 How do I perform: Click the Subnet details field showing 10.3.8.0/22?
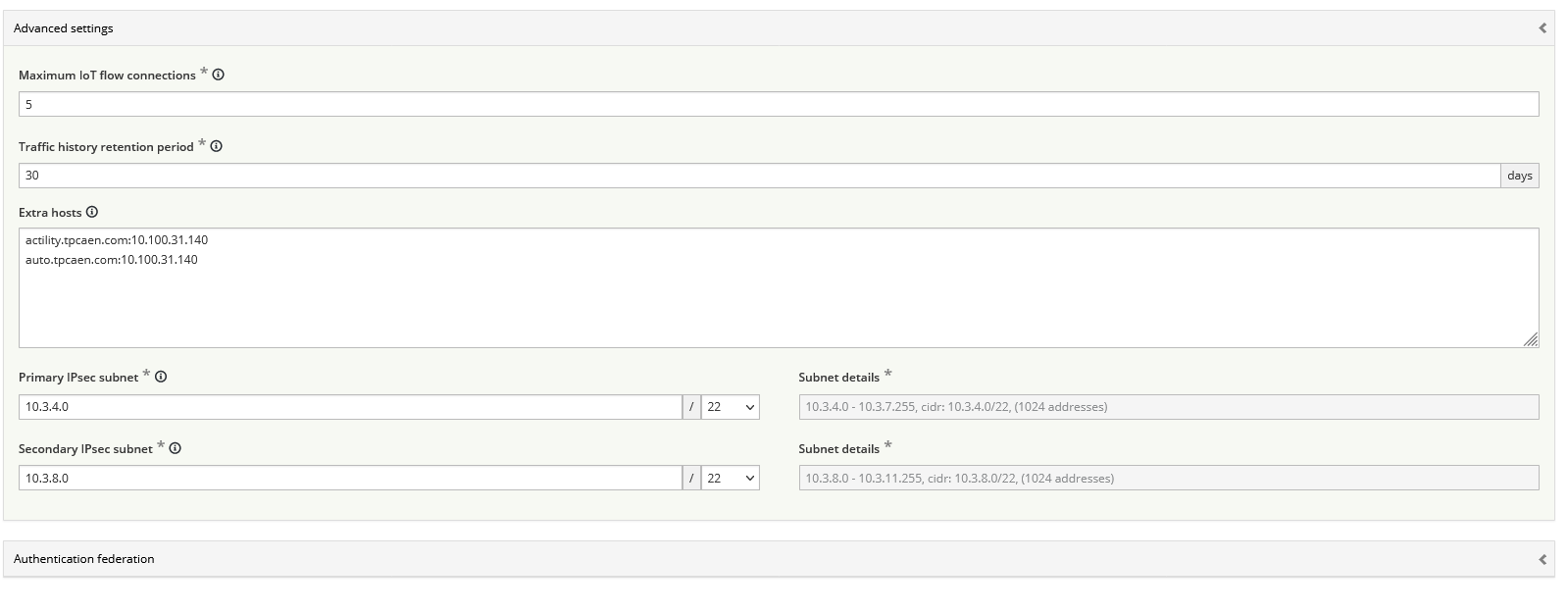tap(1168, 479)
